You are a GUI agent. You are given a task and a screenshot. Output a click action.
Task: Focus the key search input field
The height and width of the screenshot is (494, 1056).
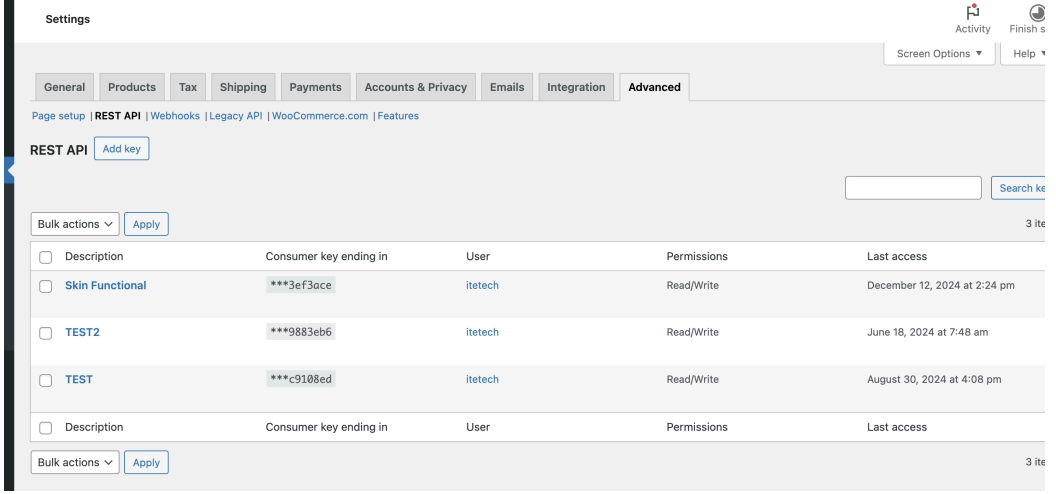point(913,188)
